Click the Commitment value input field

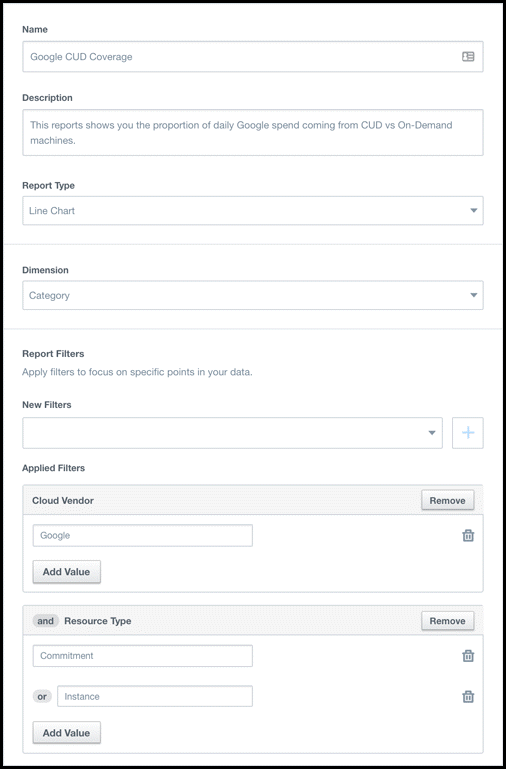pyautogui.click(x=143, y=656)
